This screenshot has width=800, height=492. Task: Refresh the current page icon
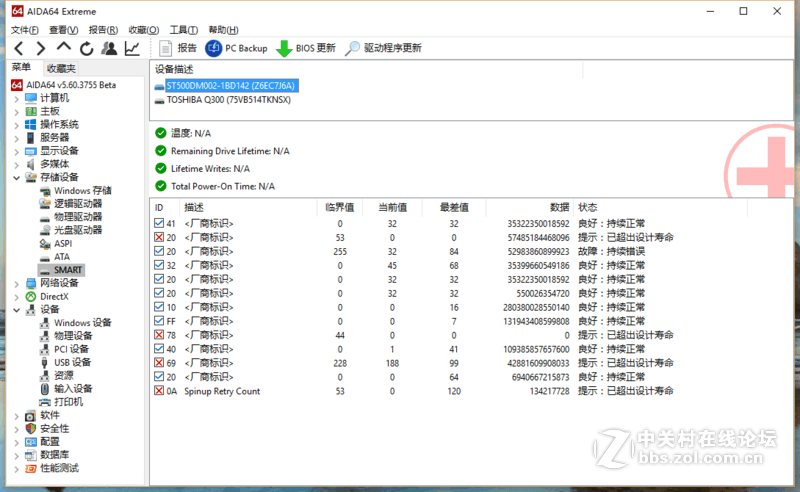[87, 48]
